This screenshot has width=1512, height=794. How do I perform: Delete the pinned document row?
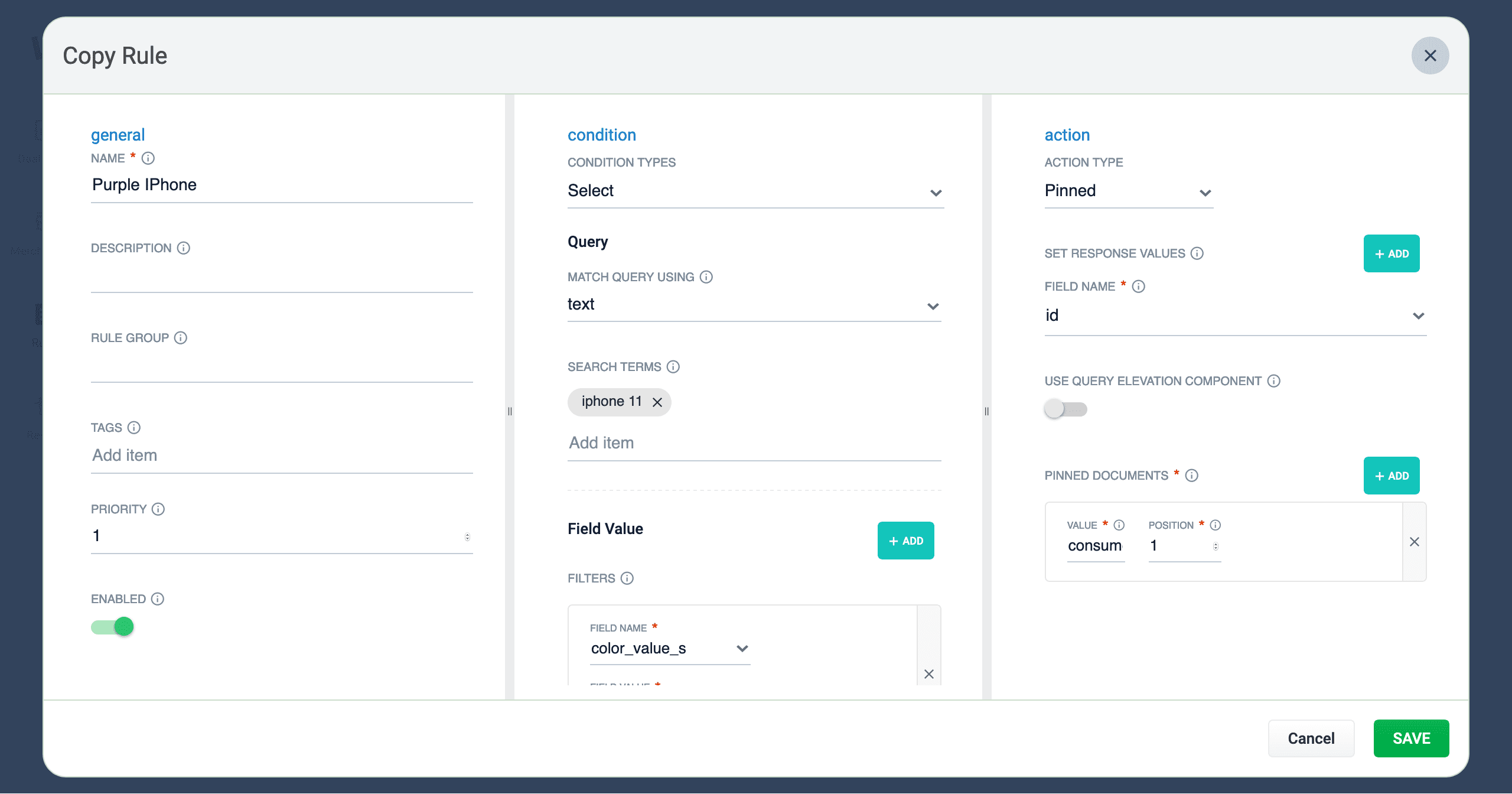[x=1415, y=542]
